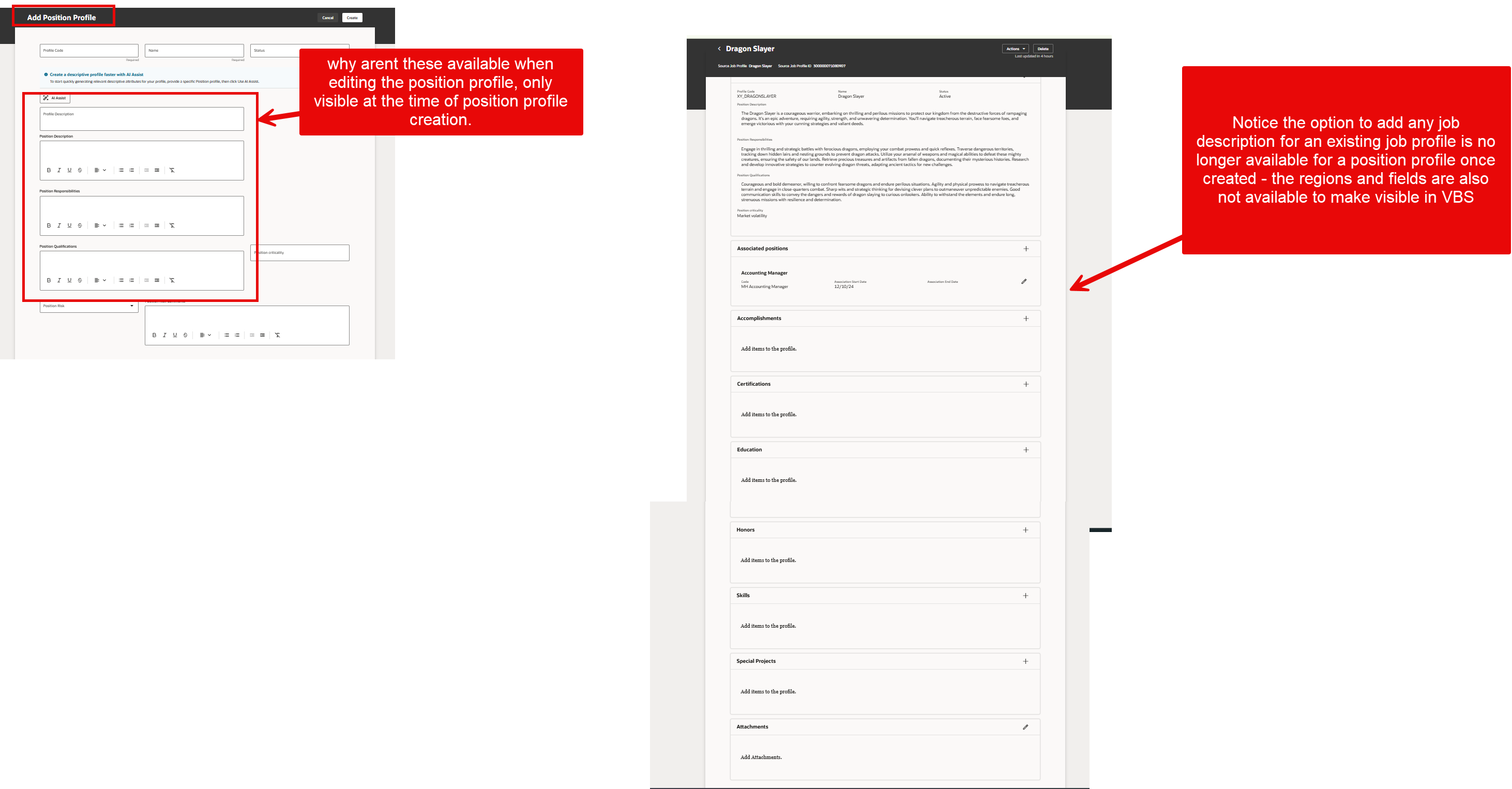Image resolution: width=1512 pixels, height=789 pixels.
Task: Open alignment dropdown in Position Description editor
Action: (x=100, y=170)
